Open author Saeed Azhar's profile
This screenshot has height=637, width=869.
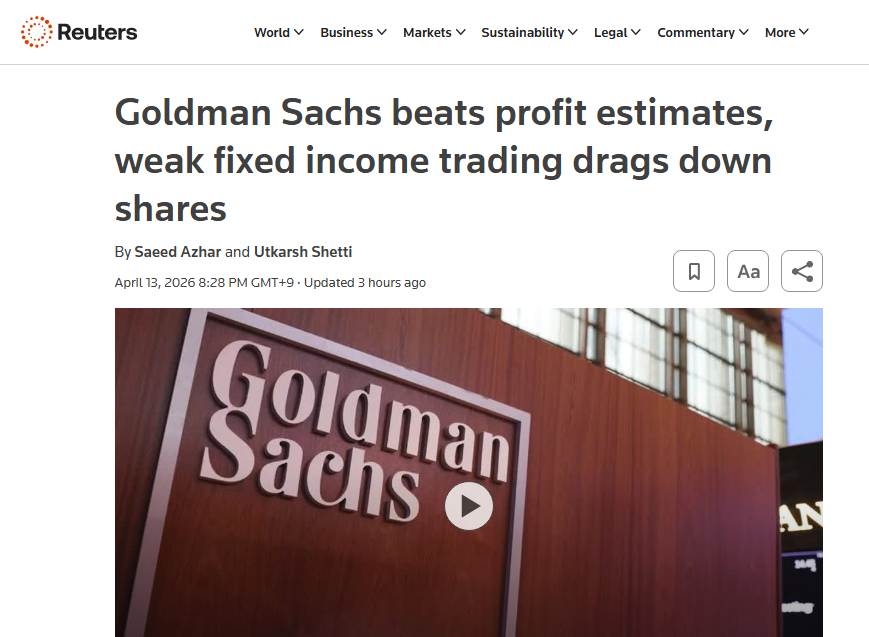177,252
